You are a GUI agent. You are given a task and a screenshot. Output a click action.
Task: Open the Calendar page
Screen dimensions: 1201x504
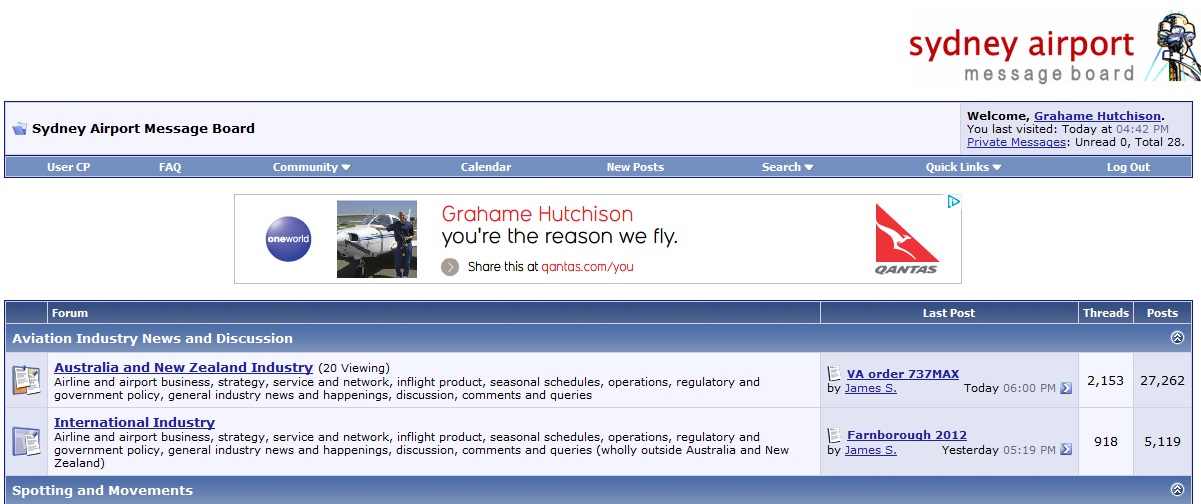(x=486, y=167)
